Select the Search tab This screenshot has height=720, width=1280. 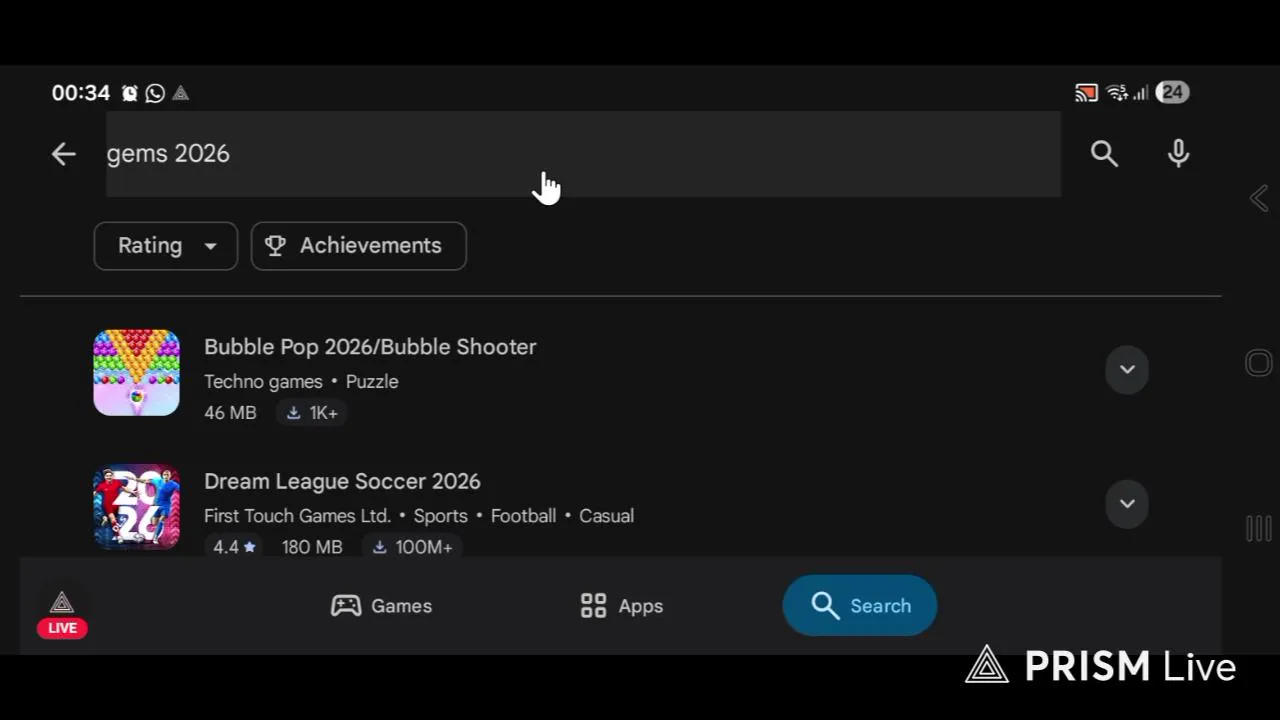click(x=860, y=605)
